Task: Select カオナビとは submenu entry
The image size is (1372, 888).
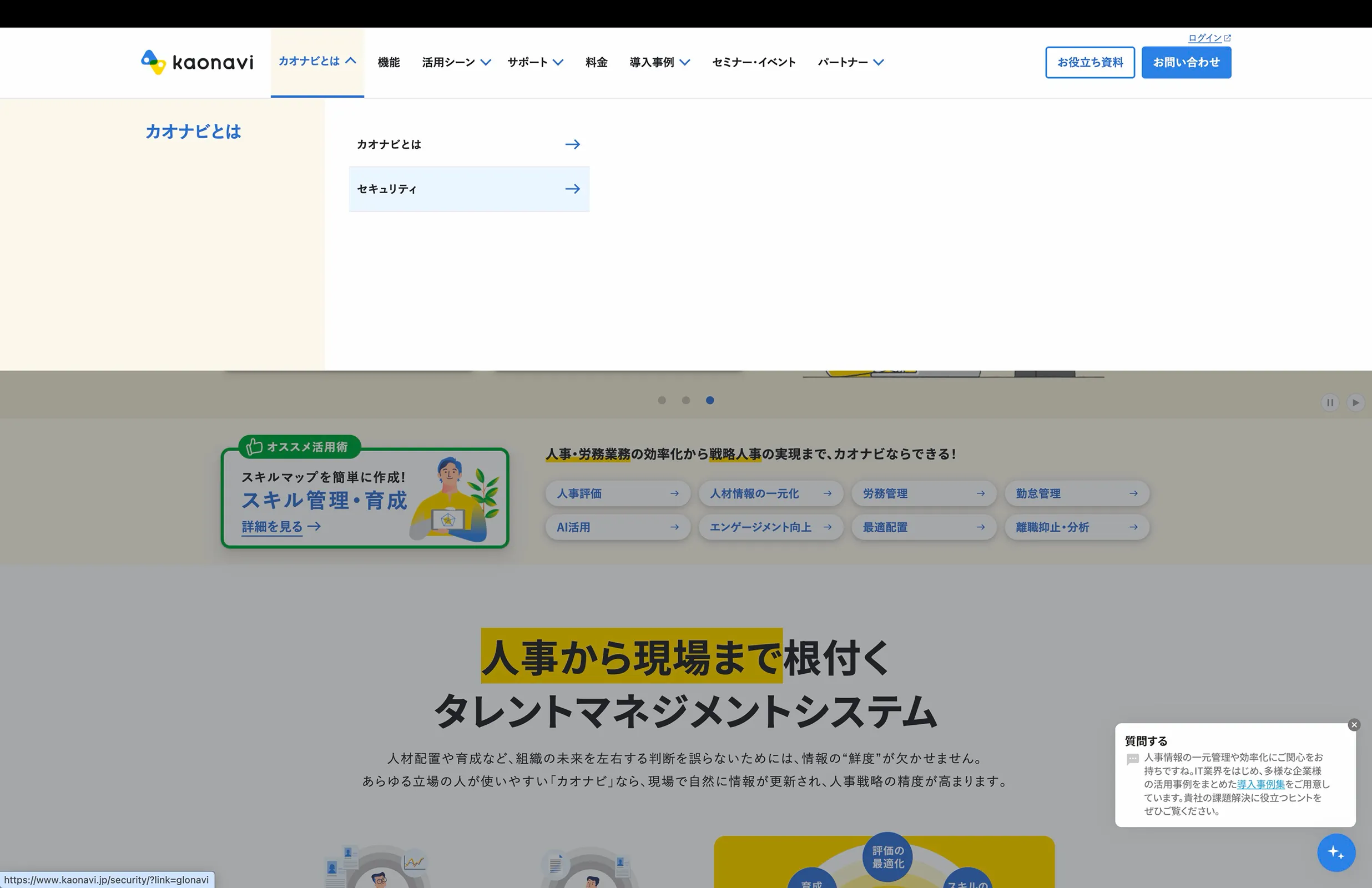Action: click(x=469, y=144)
